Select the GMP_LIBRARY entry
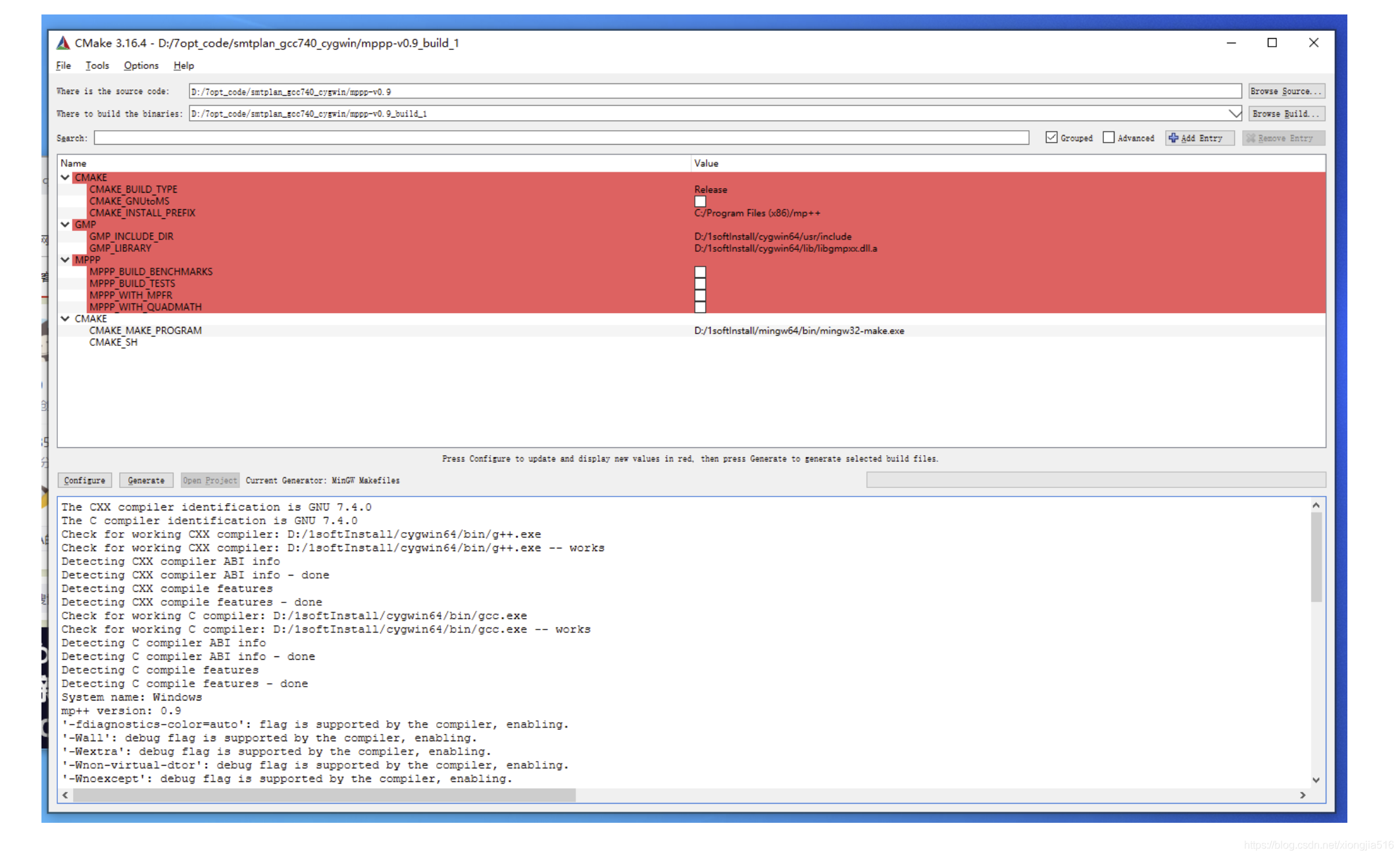 (120, 248)
